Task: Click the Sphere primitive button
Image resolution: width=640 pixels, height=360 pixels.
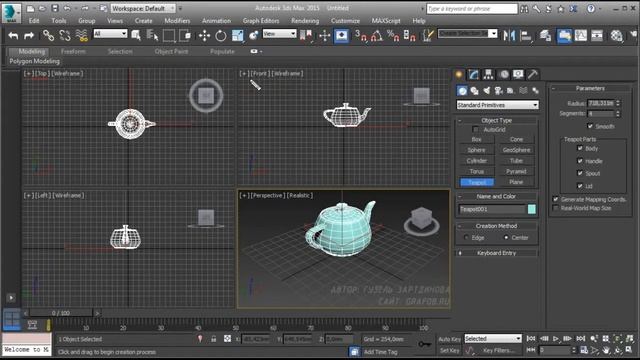Action: (x=477, y=150)
